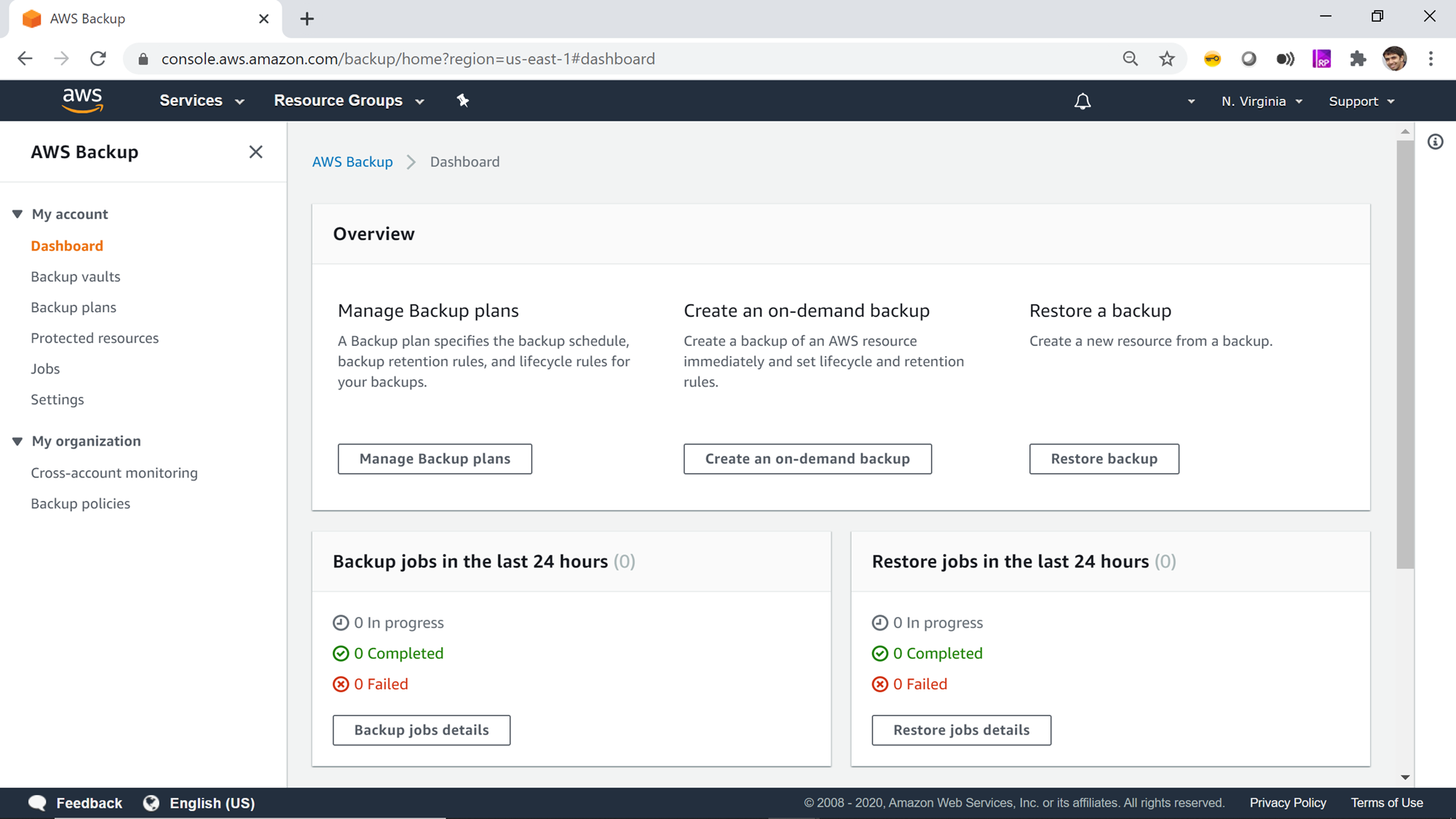Click the pin shortcuts icon in navbar
Screen dimensions: 1456x819
(463, 100)
